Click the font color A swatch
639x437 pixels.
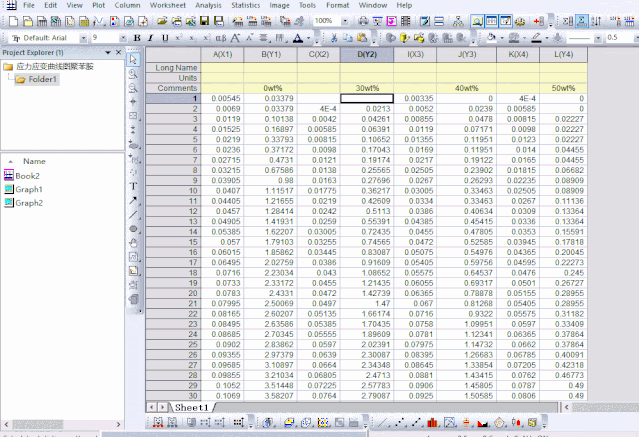click(298, 38)
